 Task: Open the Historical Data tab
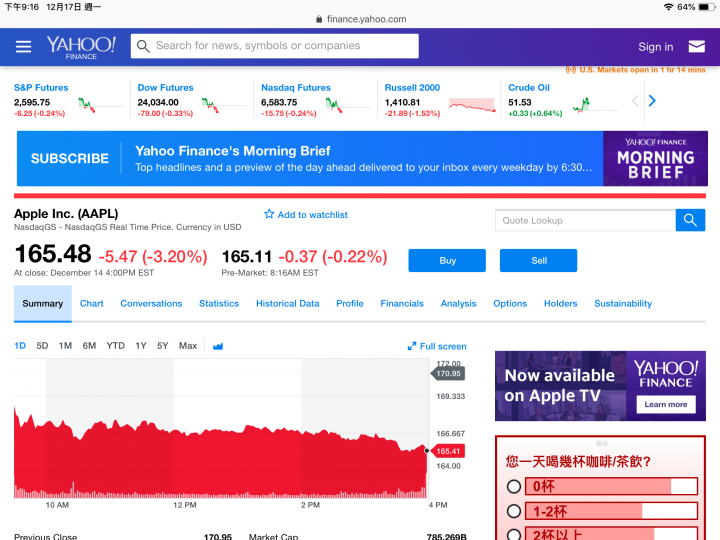coord(287,304)
